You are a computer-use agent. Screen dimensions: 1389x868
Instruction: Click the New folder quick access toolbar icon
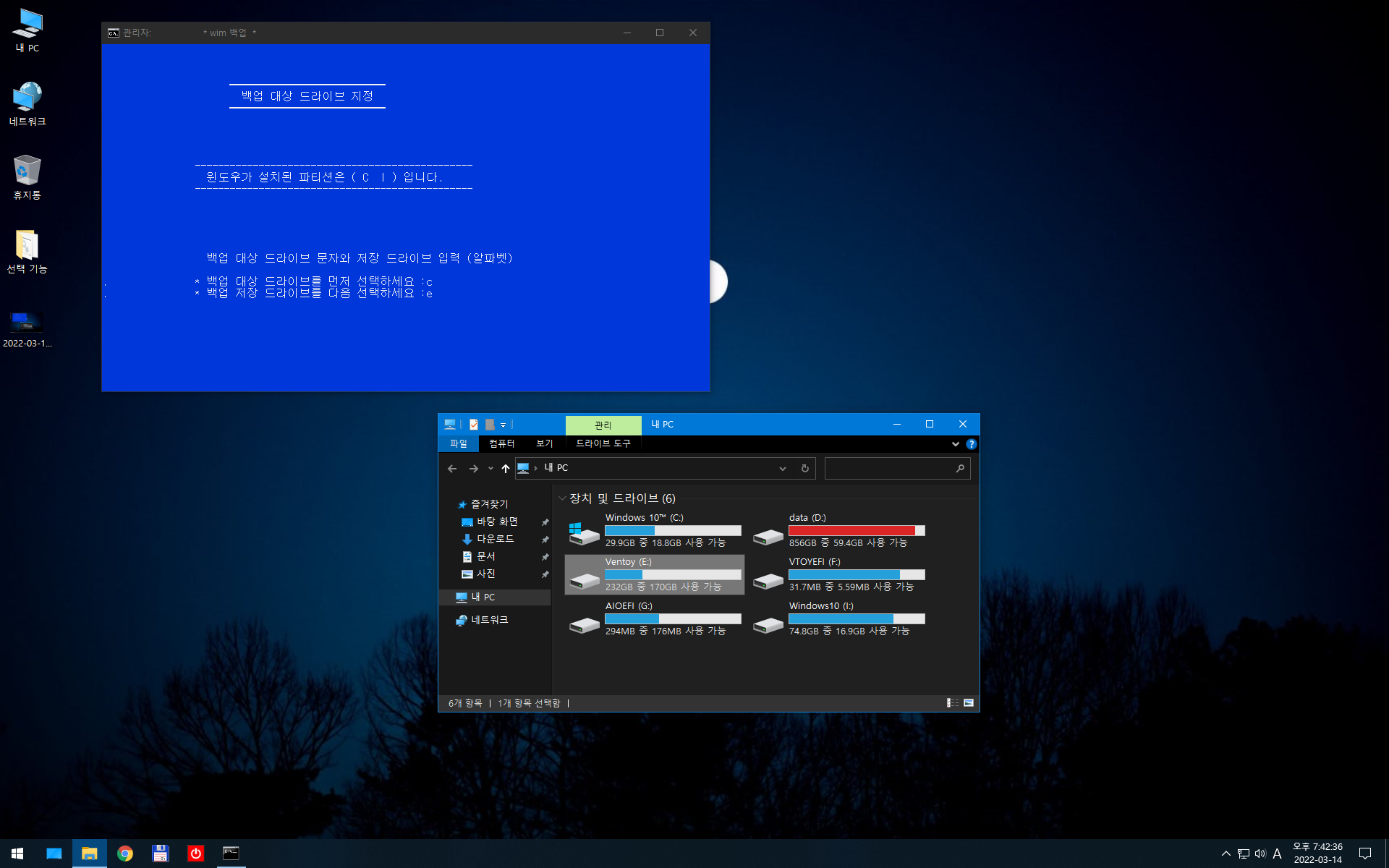pyautogui.click(x=490, y=425)
